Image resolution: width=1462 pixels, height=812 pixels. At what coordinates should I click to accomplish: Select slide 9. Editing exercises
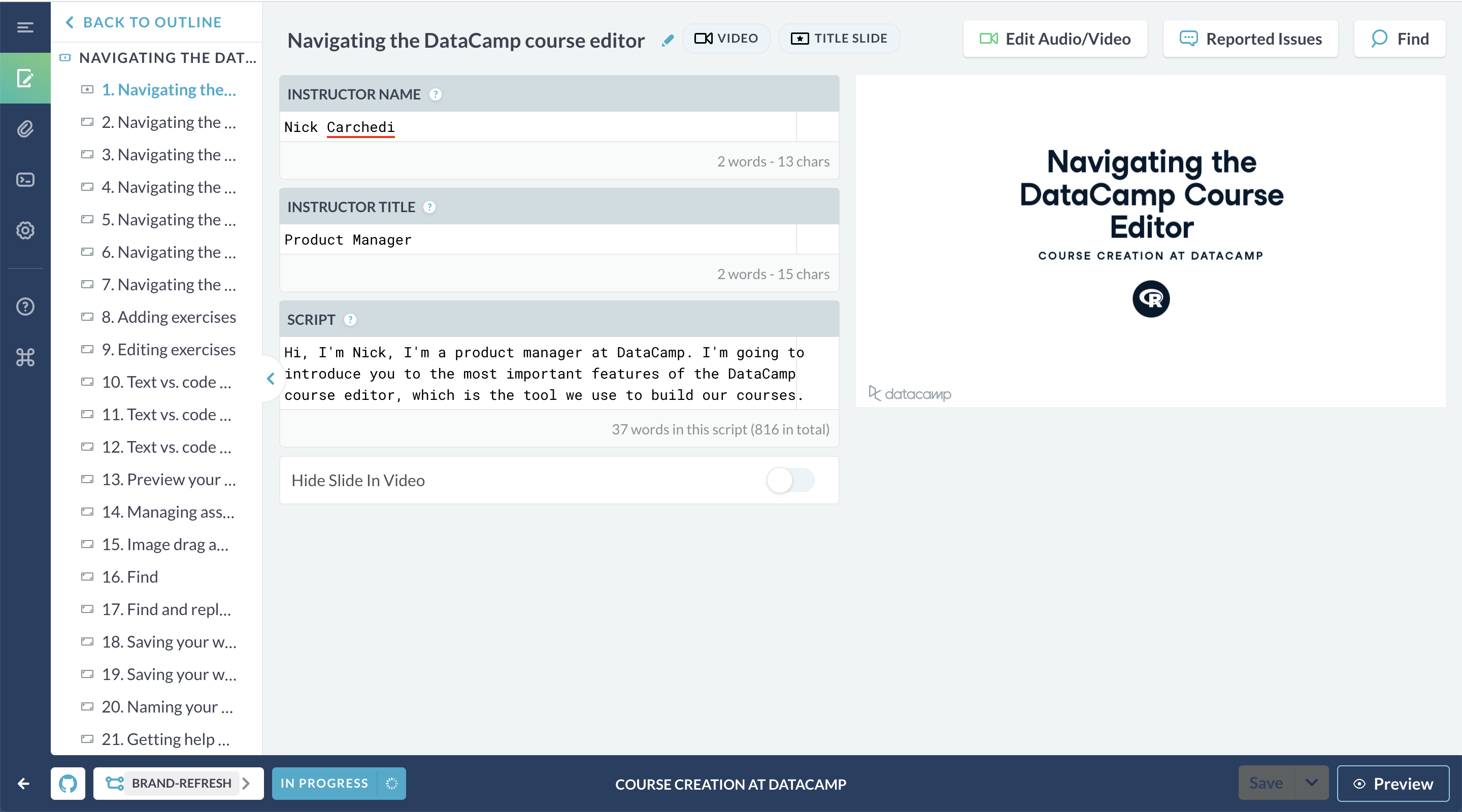169,349
